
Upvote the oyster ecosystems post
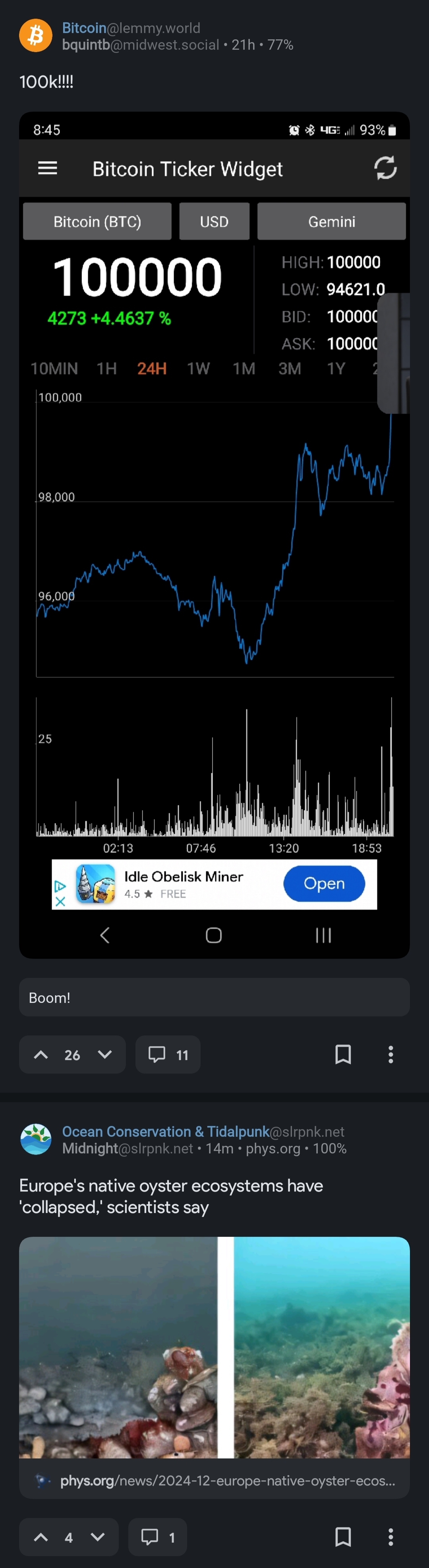coord(41,1537)
